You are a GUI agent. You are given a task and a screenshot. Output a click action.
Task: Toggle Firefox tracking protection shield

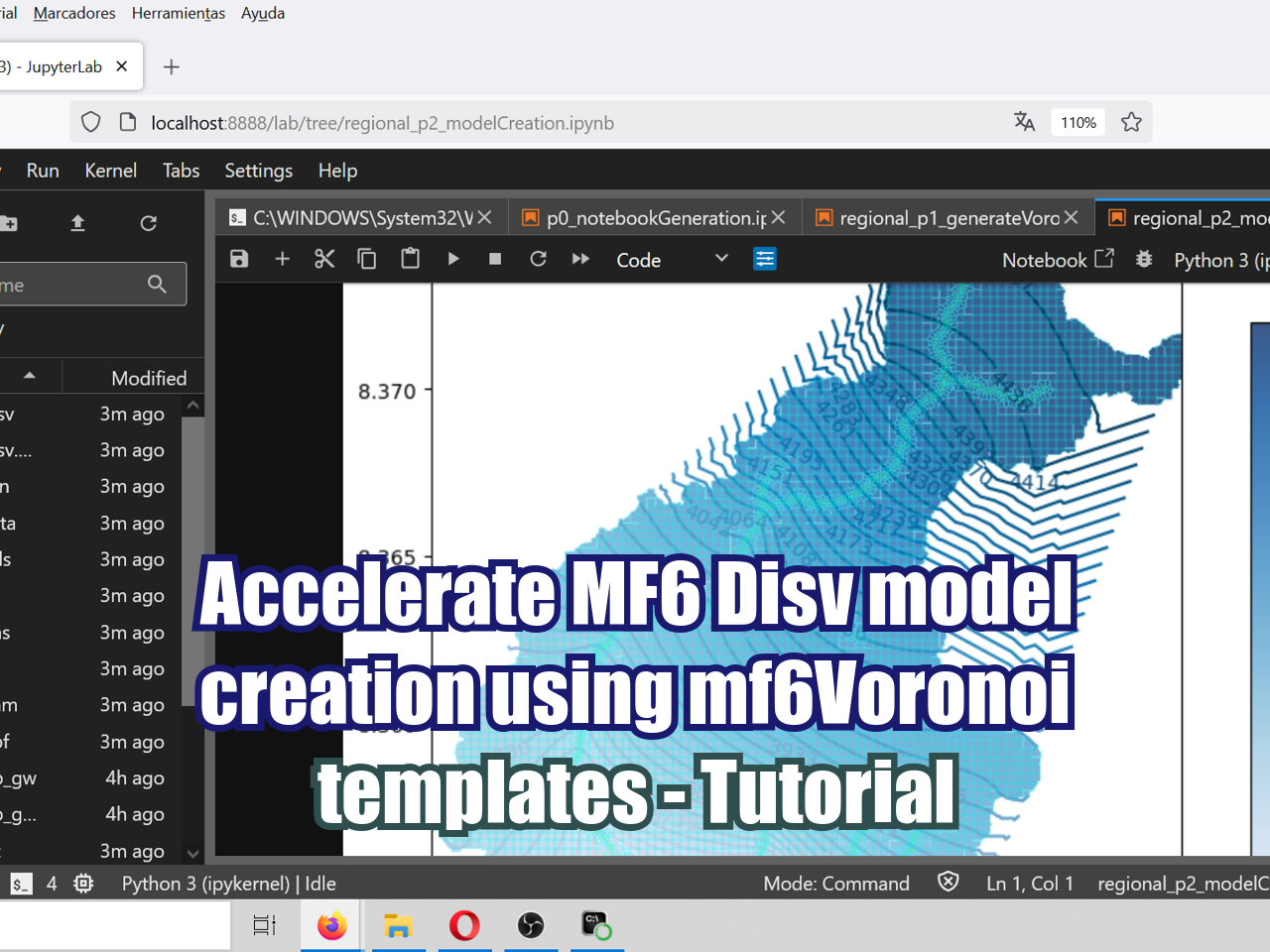[x=90, y=121]
